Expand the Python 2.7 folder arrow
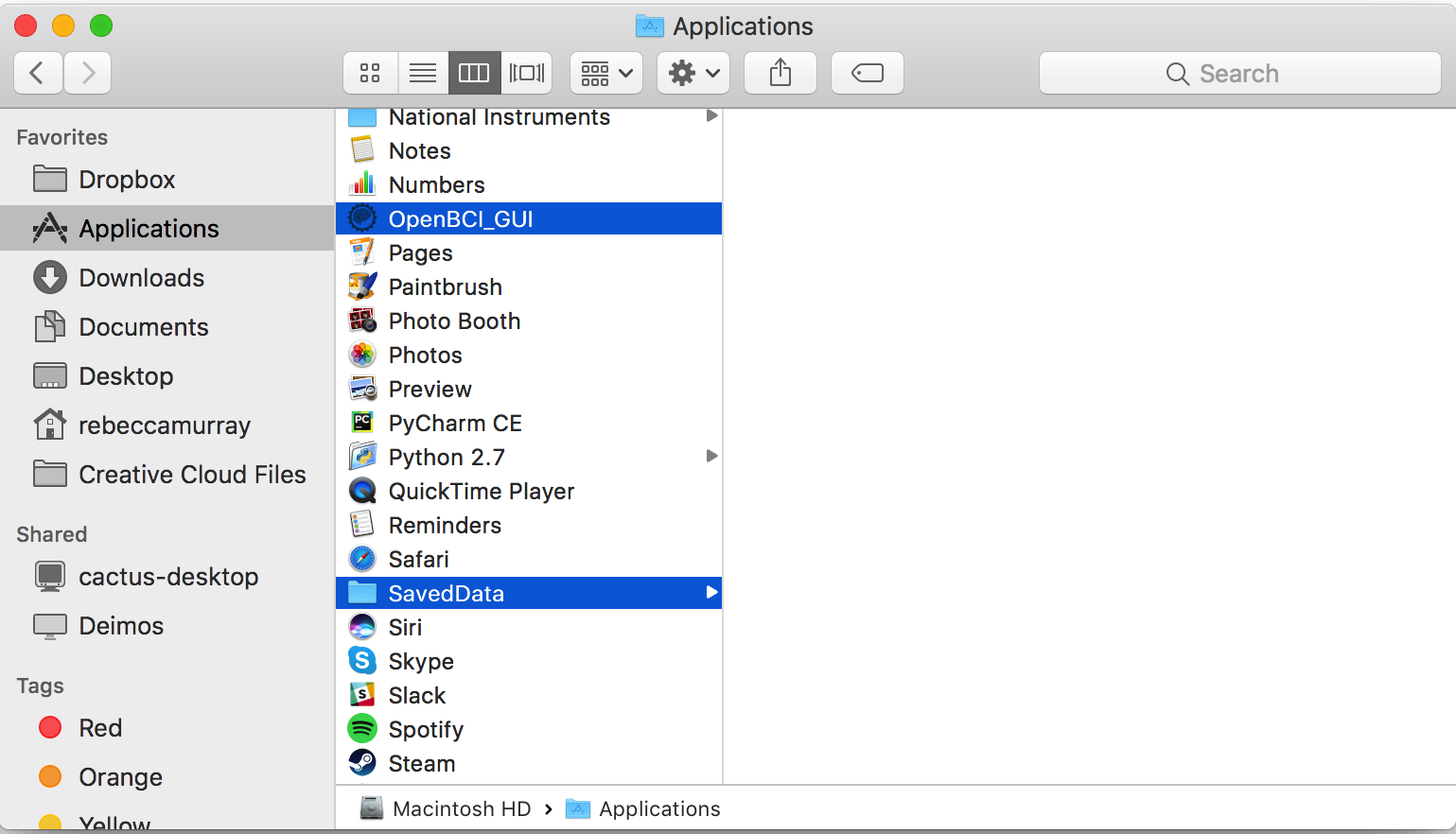The width and height of the screenshot is (1456, 834). [711, 457]
